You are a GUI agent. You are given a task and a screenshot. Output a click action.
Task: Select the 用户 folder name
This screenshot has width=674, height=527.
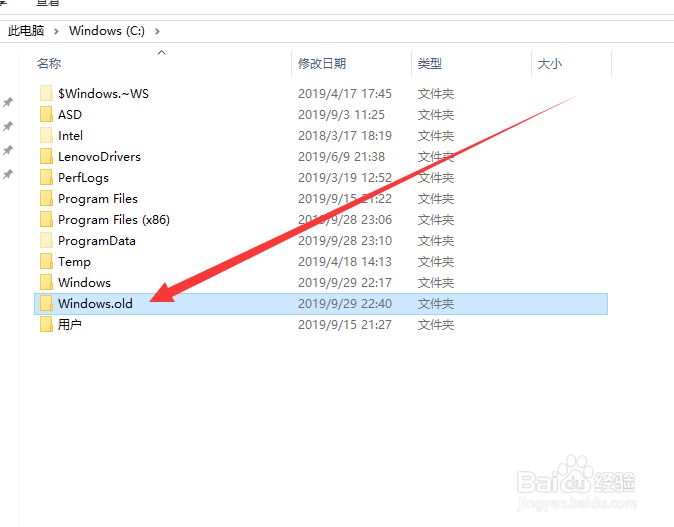70,325
